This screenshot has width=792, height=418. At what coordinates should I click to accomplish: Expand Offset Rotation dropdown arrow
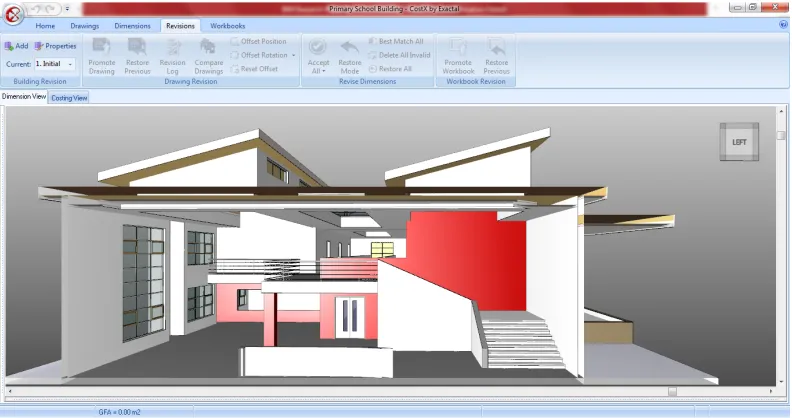[293, 55]
